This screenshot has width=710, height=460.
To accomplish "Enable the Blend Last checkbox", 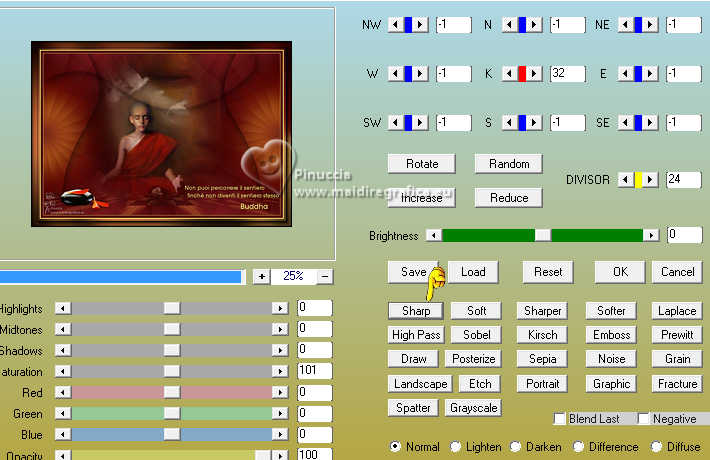I will coord(560,419).
